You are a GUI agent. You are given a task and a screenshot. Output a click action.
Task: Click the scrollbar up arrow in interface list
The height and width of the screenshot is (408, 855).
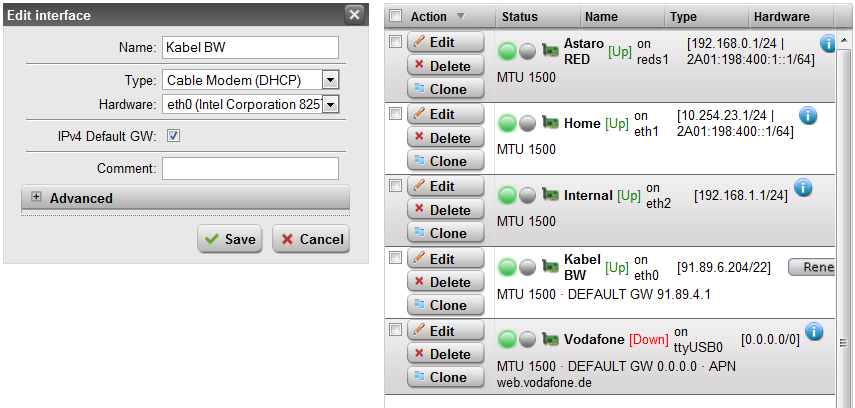point(844,40)
